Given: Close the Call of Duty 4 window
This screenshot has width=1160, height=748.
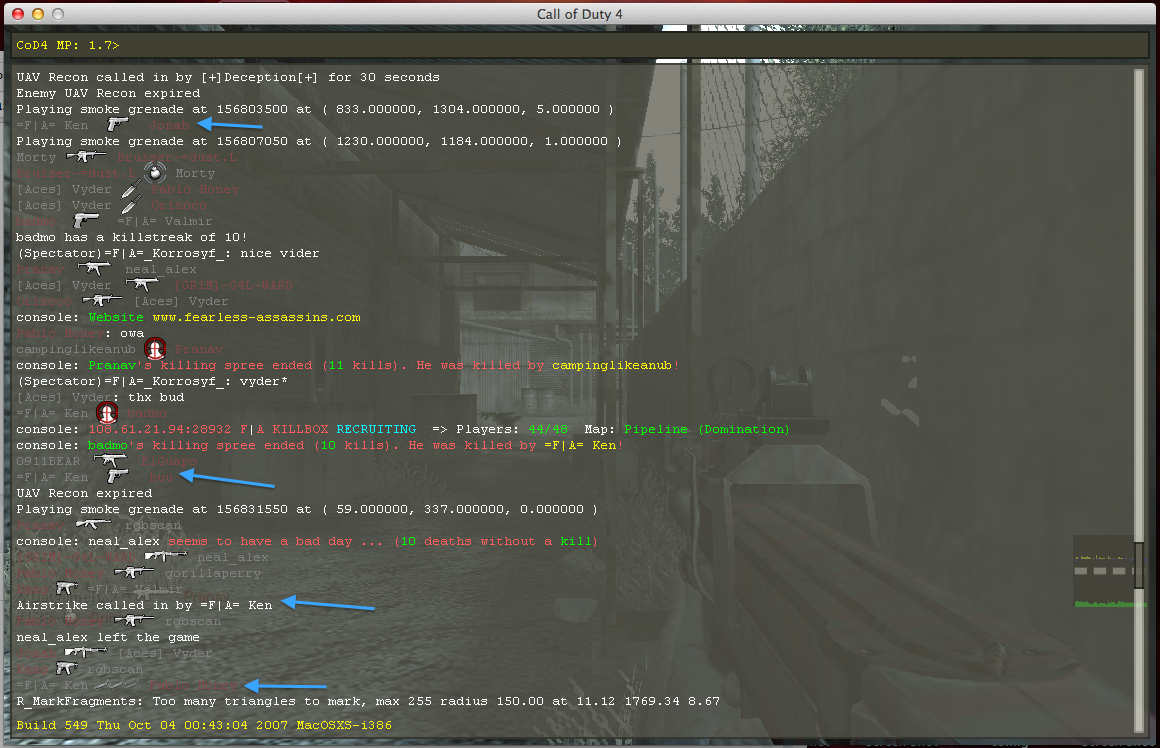Looking at the screenshot, I should (18, 14).
